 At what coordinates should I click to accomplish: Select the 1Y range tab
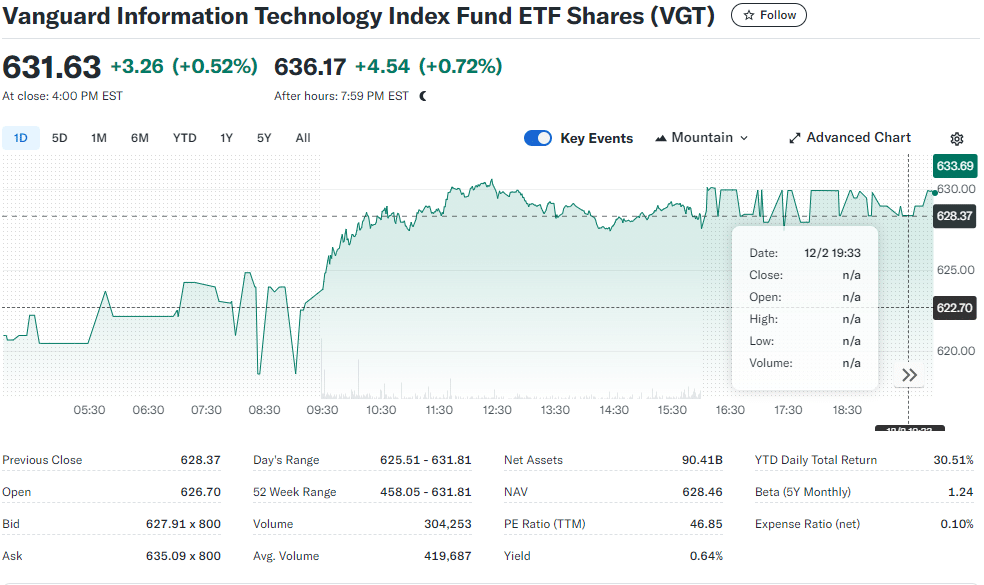pyautogui.click(x=227, y=138)
